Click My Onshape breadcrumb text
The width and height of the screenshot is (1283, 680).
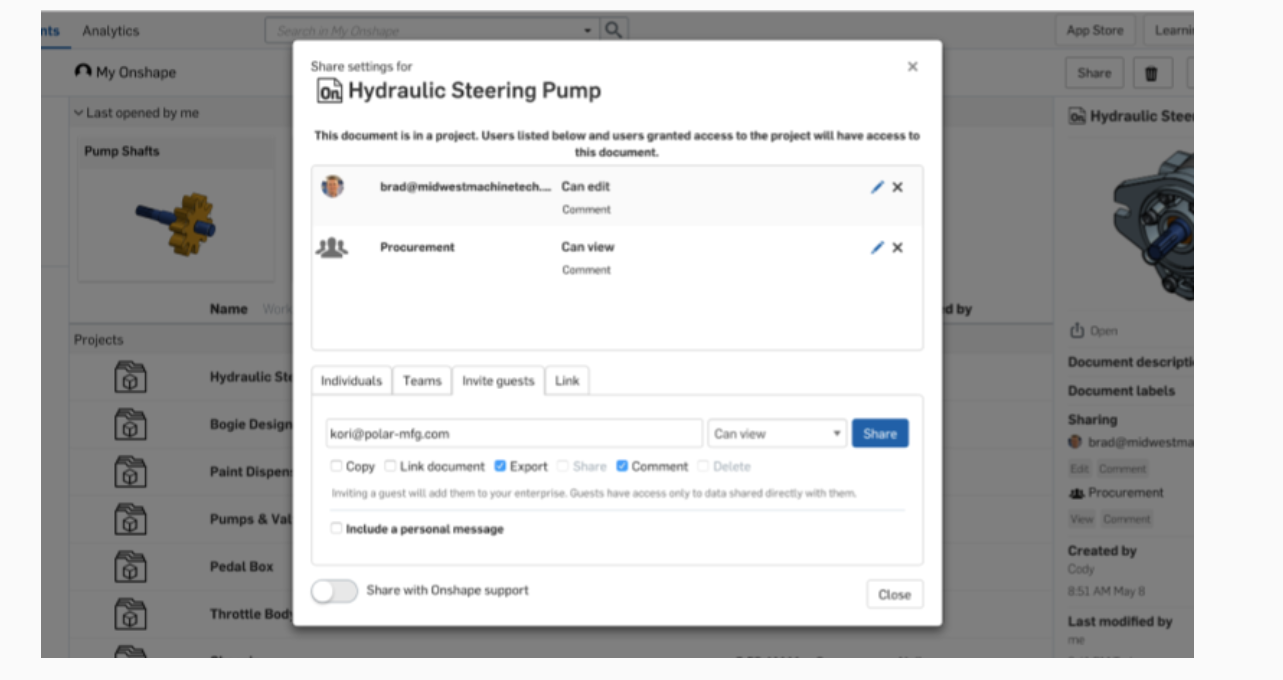coord(136,73)
